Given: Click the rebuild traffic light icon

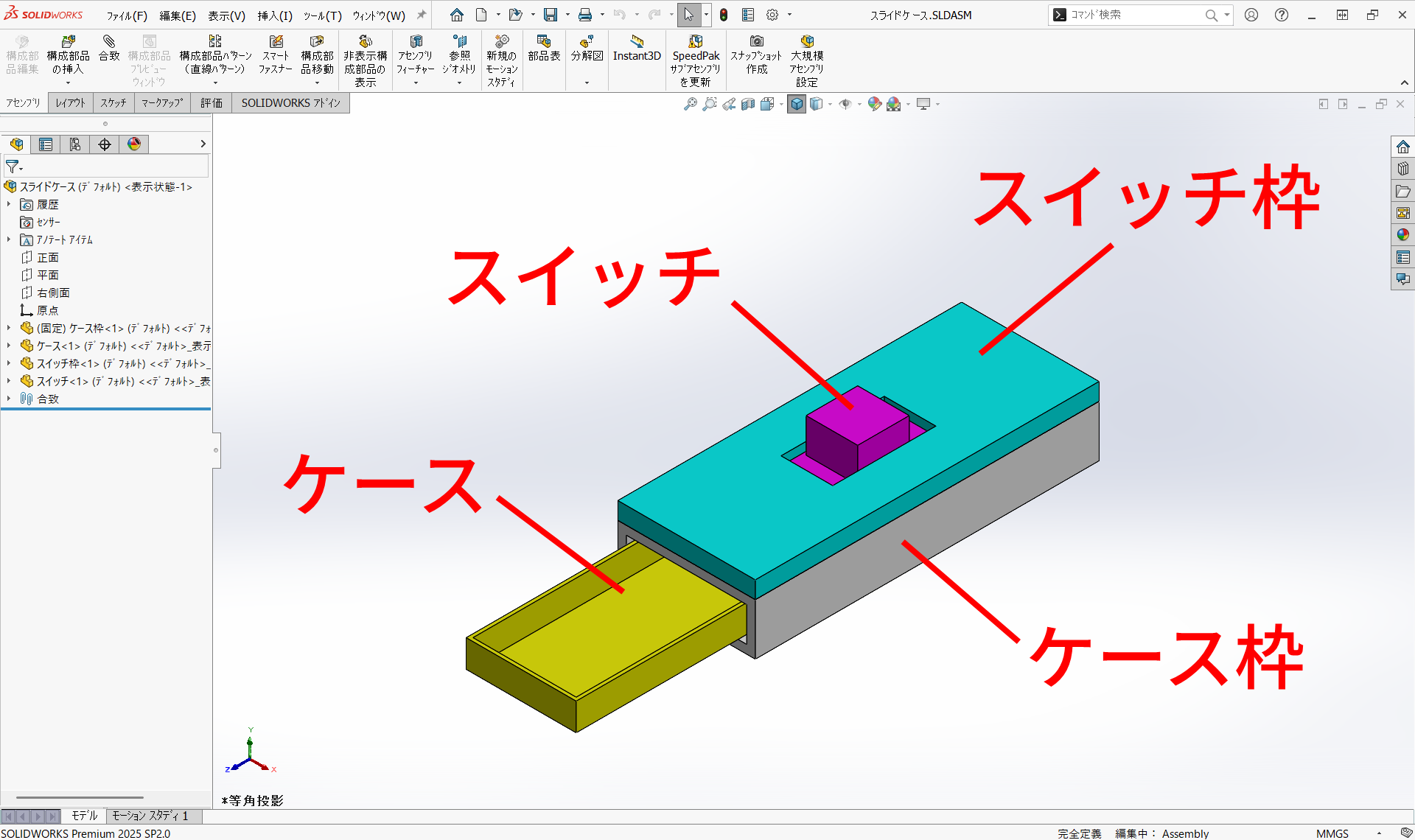Looking at the screenshot, I should pos(724,15).
